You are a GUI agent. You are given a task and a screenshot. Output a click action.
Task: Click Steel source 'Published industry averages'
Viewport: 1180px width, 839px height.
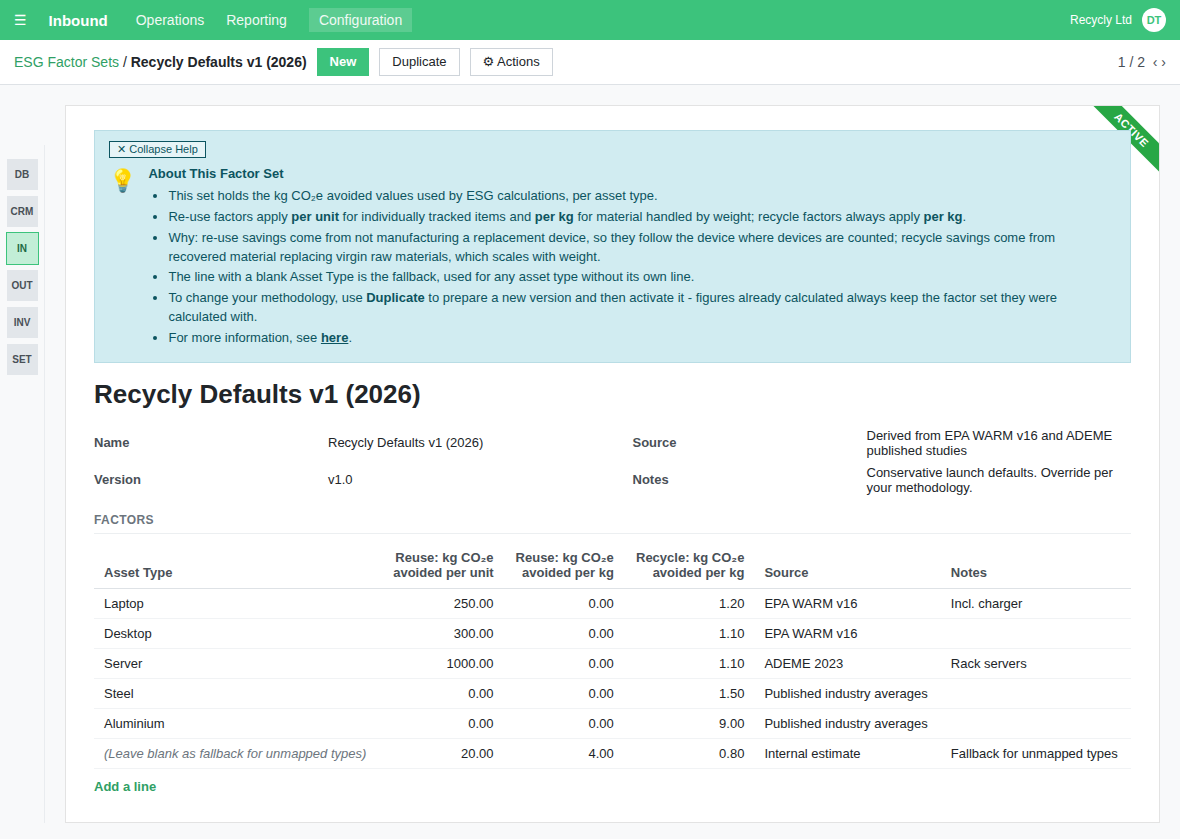click(846, 694)
